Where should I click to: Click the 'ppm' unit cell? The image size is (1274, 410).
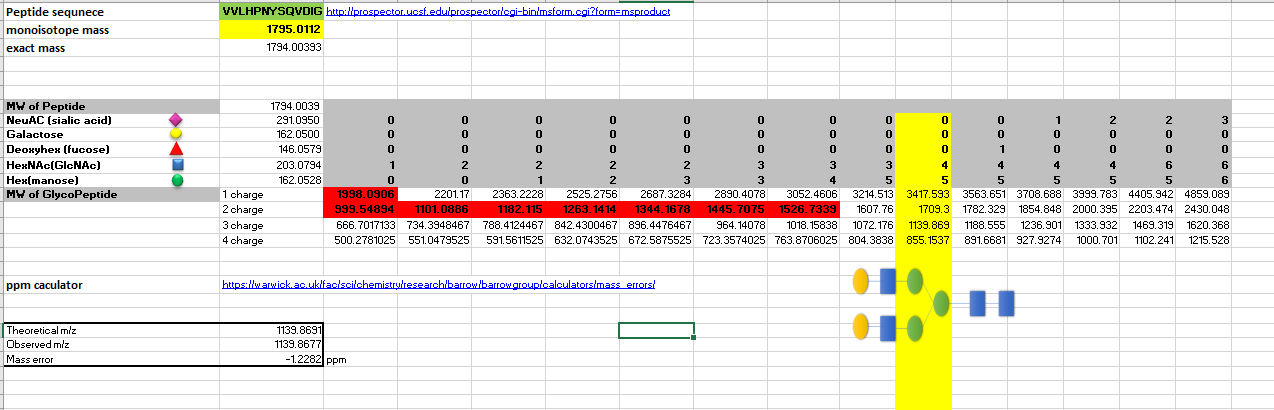coord(360,357)
